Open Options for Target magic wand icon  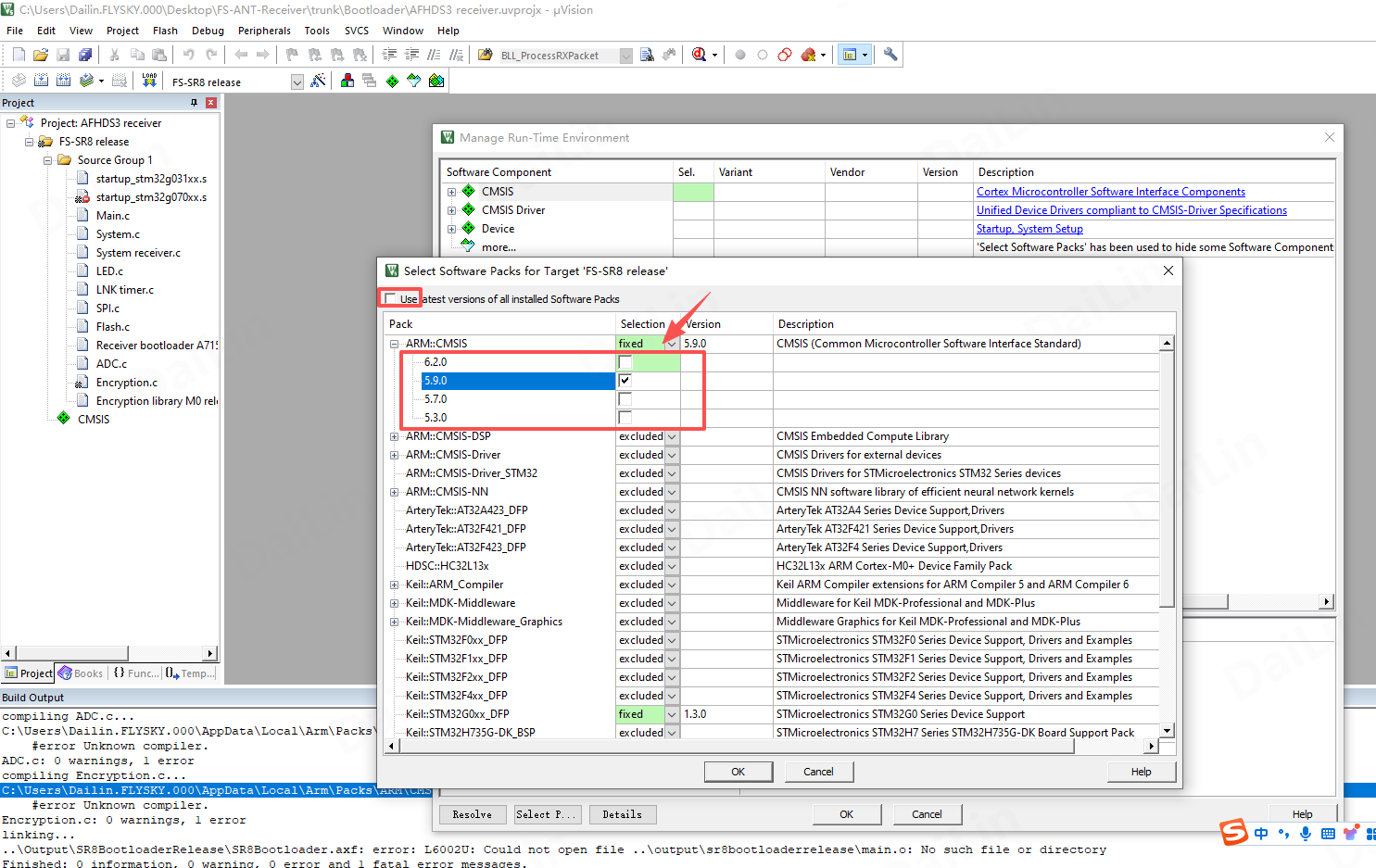click(x=318, y=81)
